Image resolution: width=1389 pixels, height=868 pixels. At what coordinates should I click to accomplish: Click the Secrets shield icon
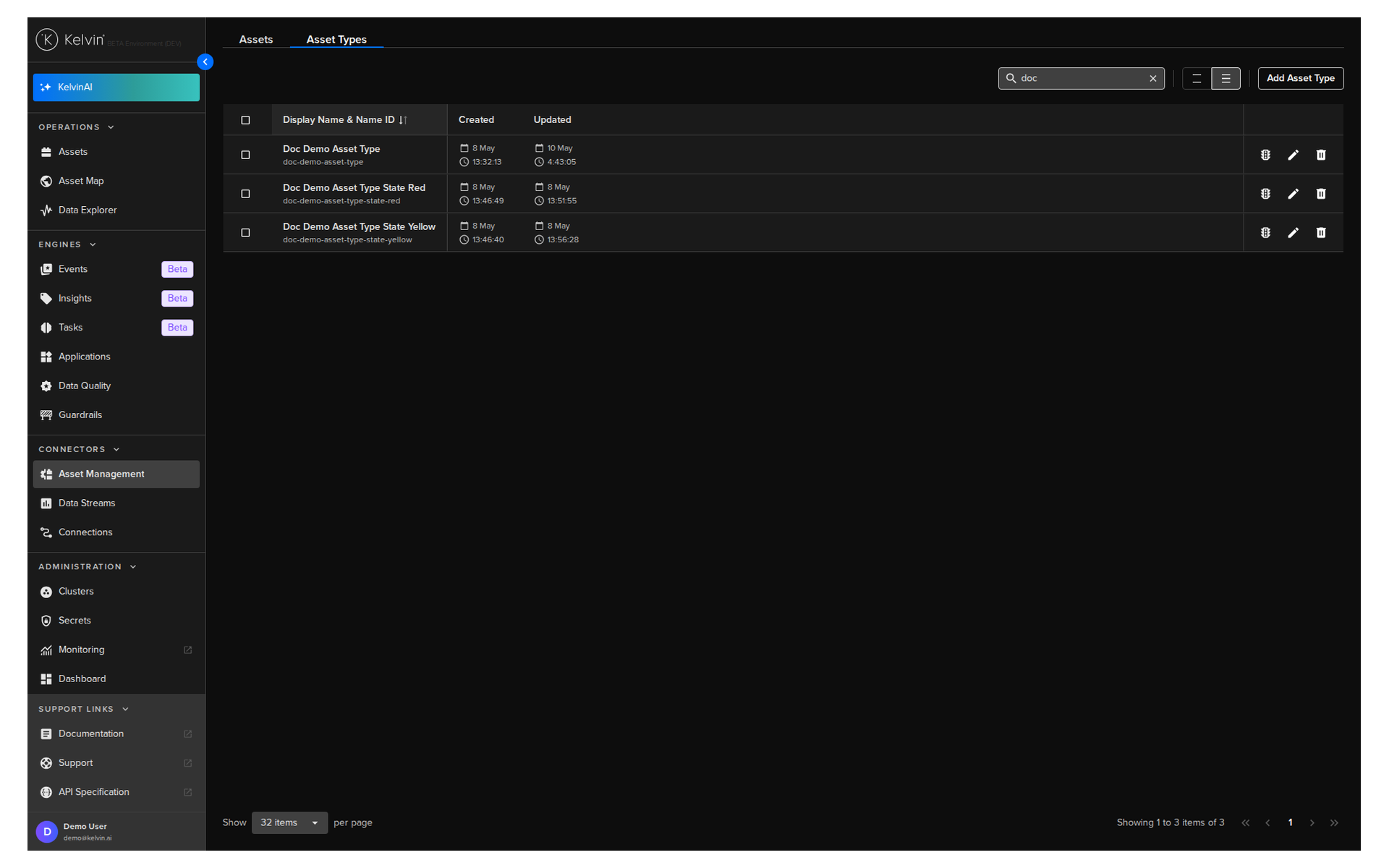(46, 621)
